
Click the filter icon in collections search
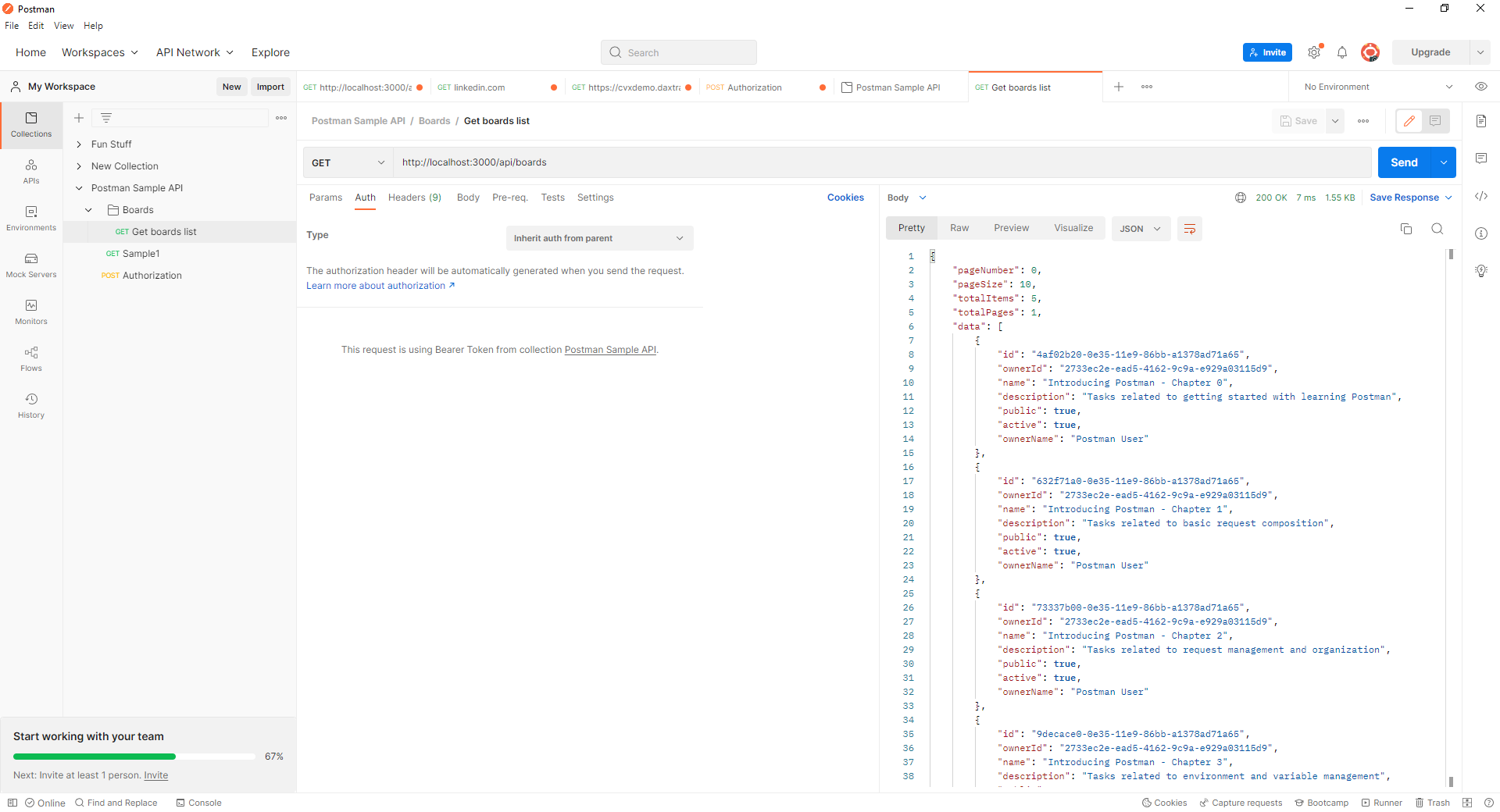point(106,118)
